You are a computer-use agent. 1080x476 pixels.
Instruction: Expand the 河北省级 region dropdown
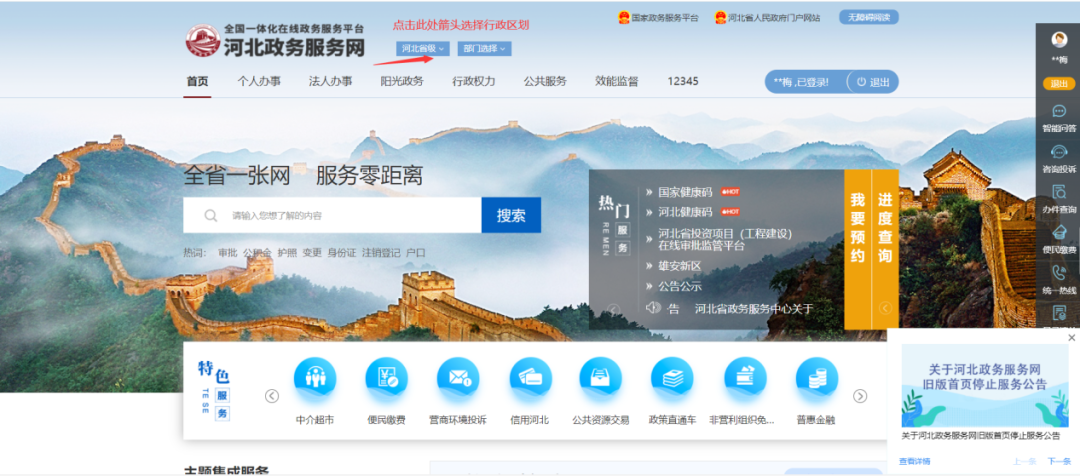click(422, 48)
